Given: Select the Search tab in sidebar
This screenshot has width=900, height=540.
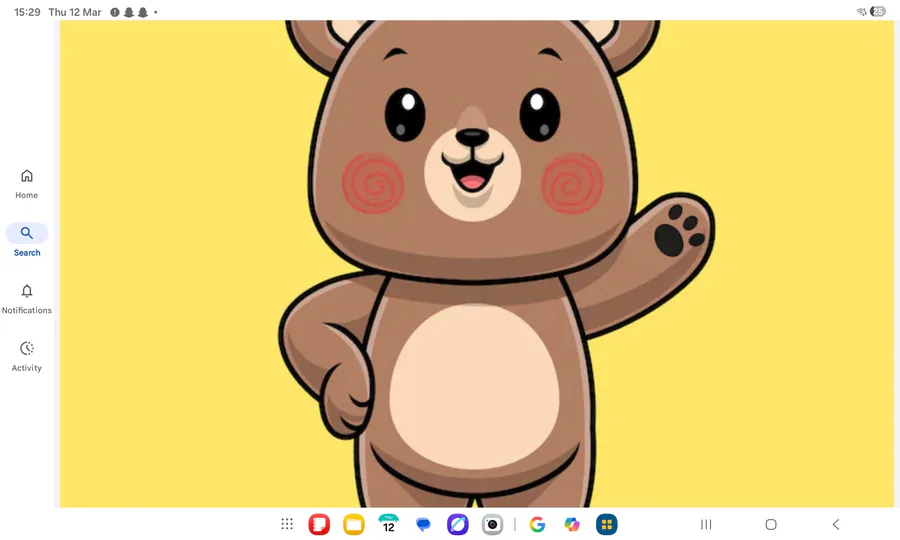Looking at the screenshot, I should click(x=26, y=240).
